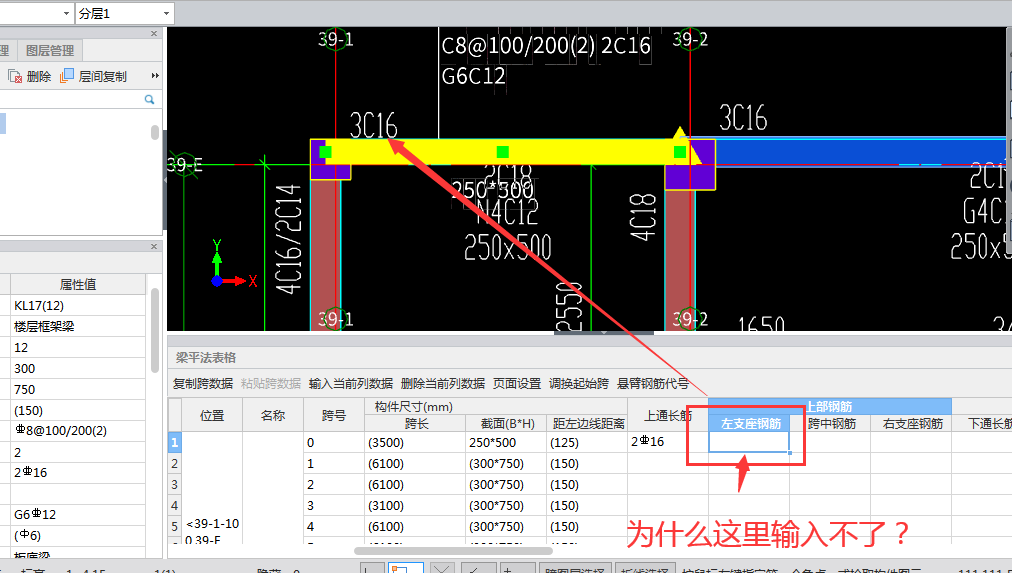Click the 属性值 column header
Viewport: 1012px width, 573px height.
pos(78,284)
